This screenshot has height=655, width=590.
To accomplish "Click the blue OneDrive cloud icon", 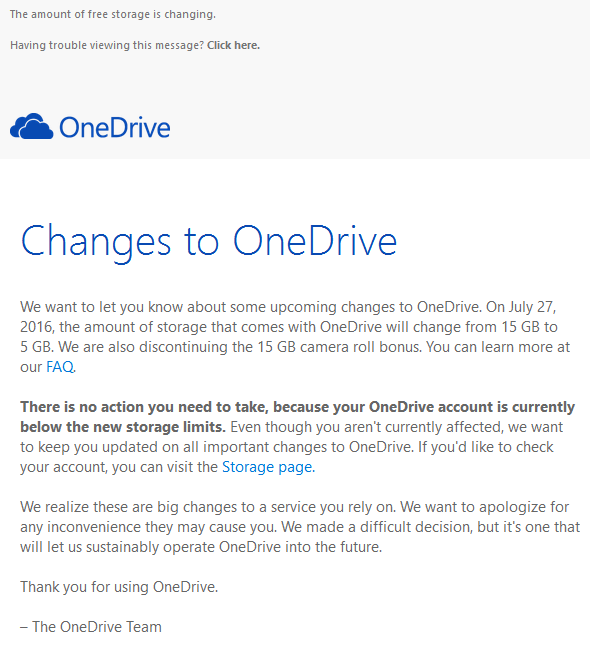I will click(32, 126).
